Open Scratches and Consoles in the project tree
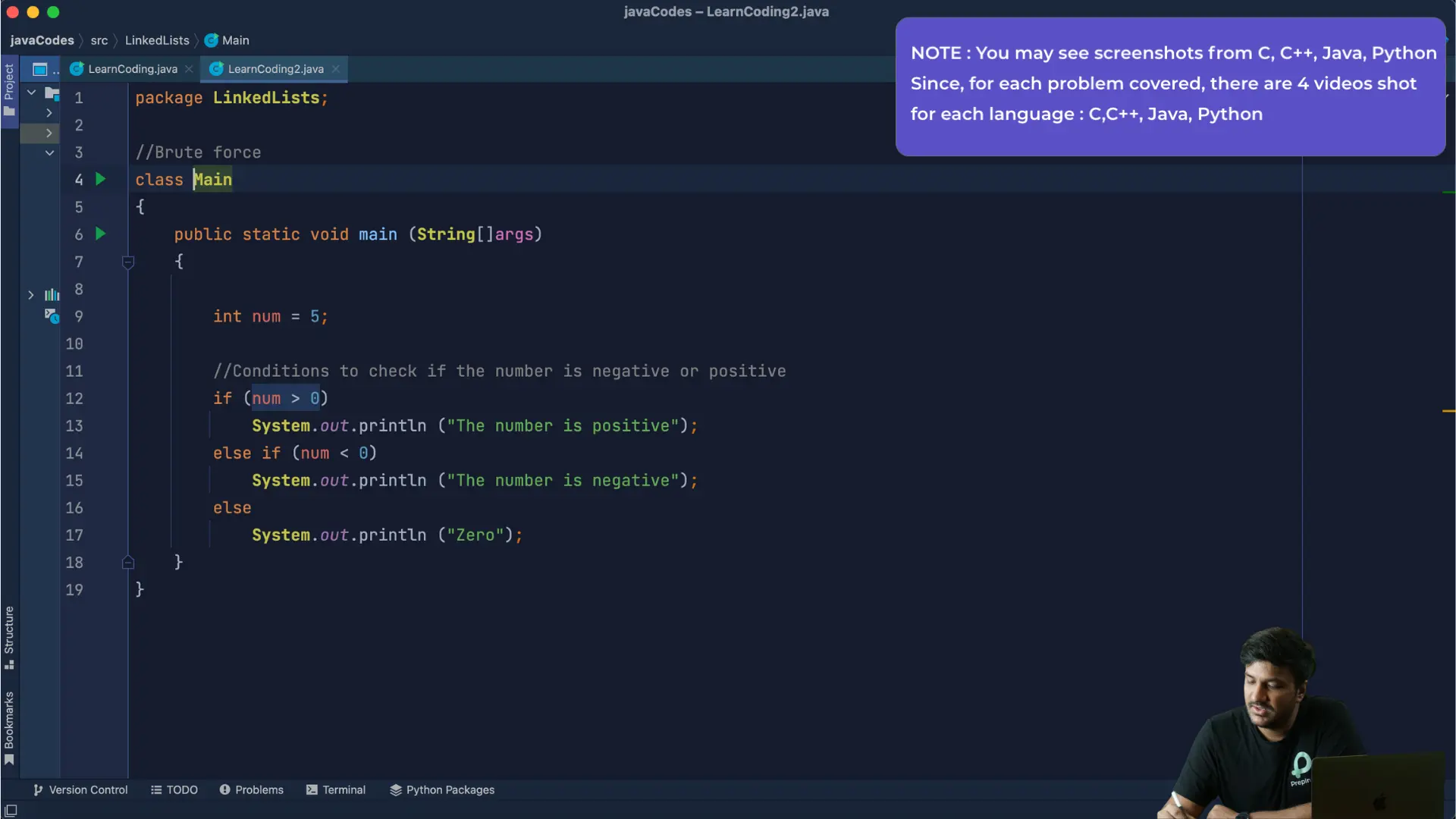 click(x=51, y=316)
